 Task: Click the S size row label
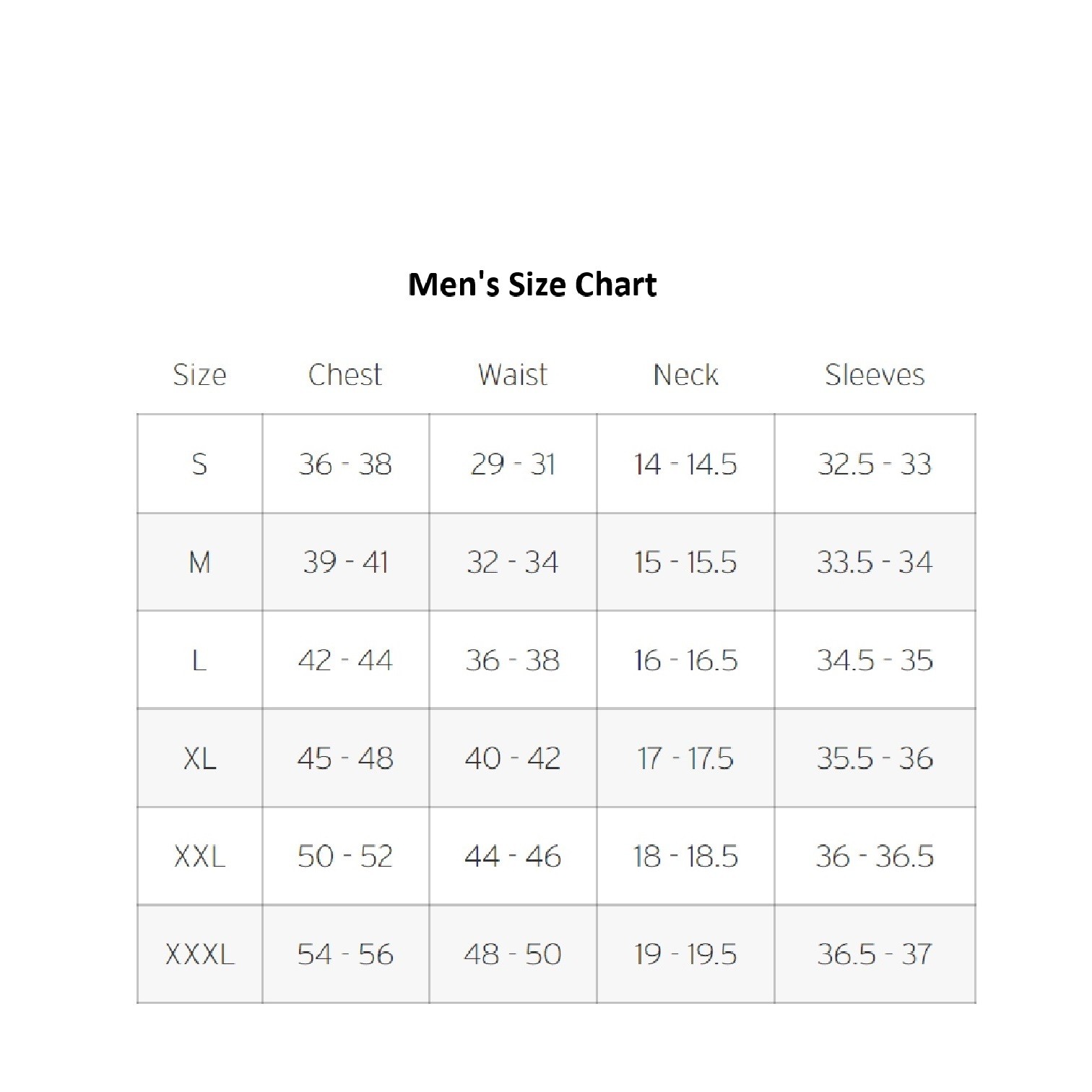coord(199,464)
